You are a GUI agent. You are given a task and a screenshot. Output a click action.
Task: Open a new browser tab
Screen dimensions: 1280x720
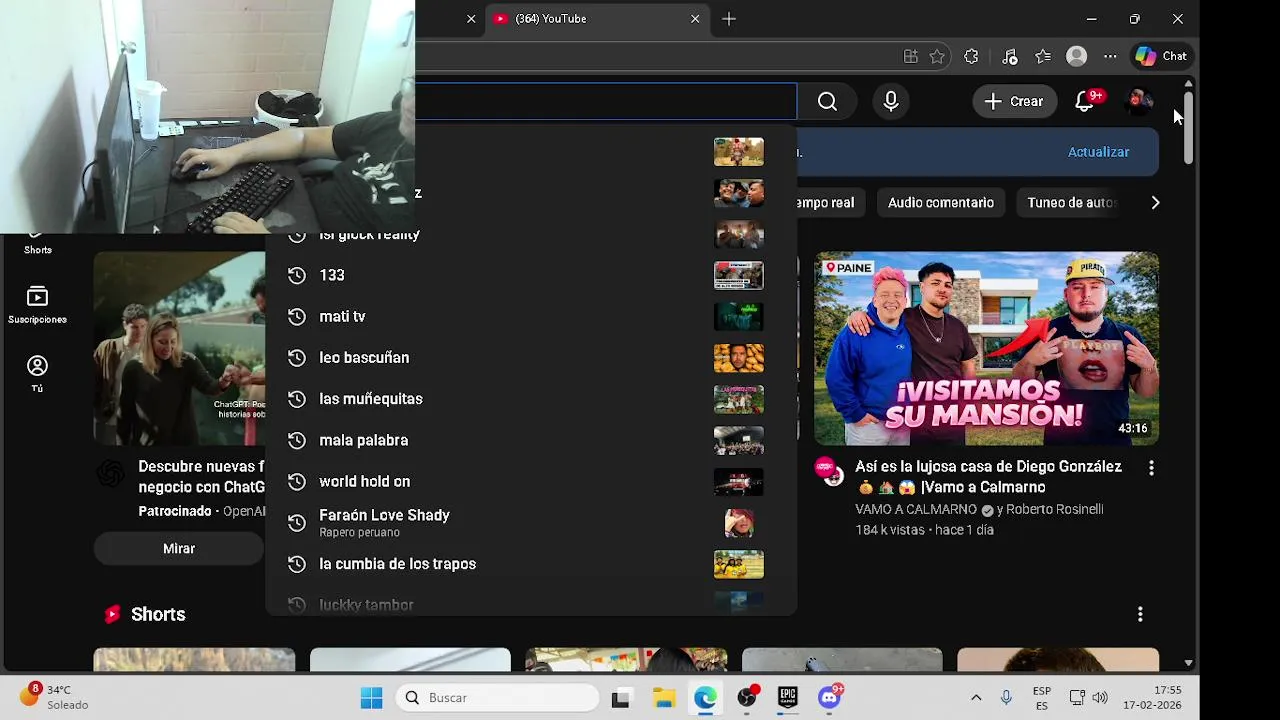pos(729,19)
